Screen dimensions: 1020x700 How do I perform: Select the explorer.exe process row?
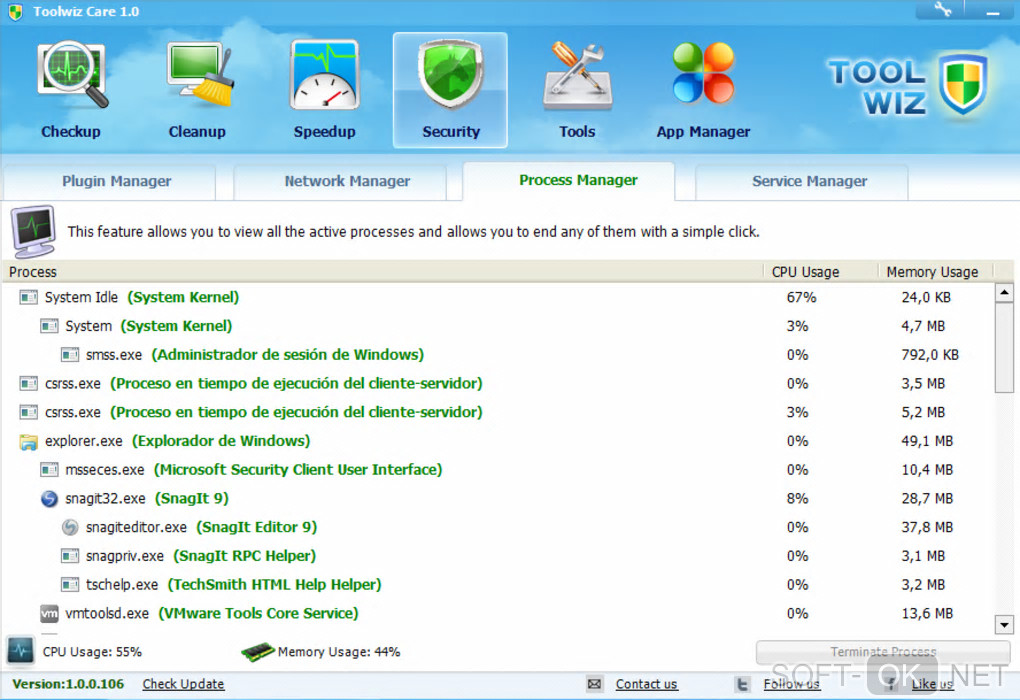[x=498, y=441]
